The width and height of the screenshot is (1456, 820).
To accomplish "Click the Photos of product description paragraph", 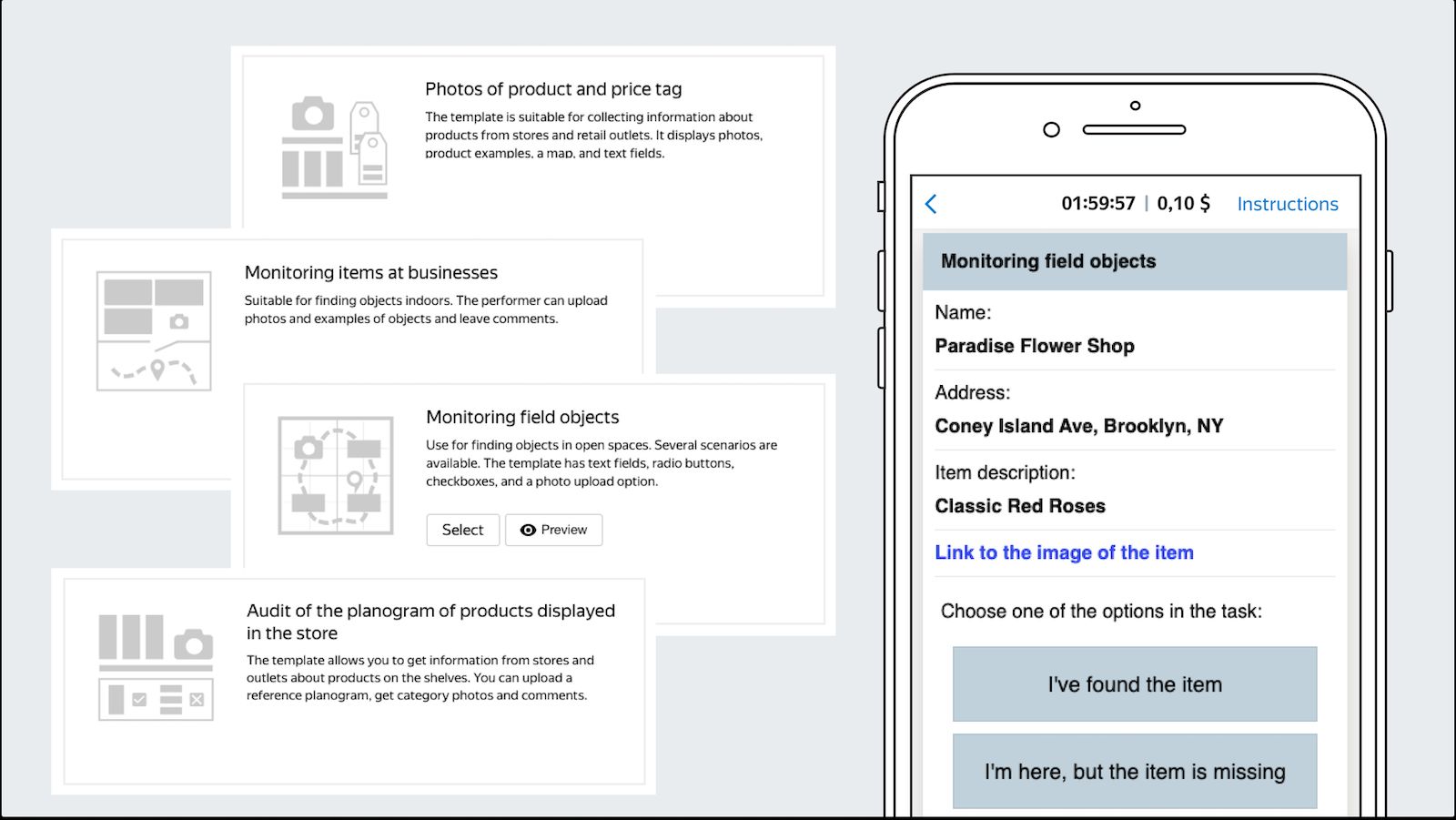I will (594, 135).
